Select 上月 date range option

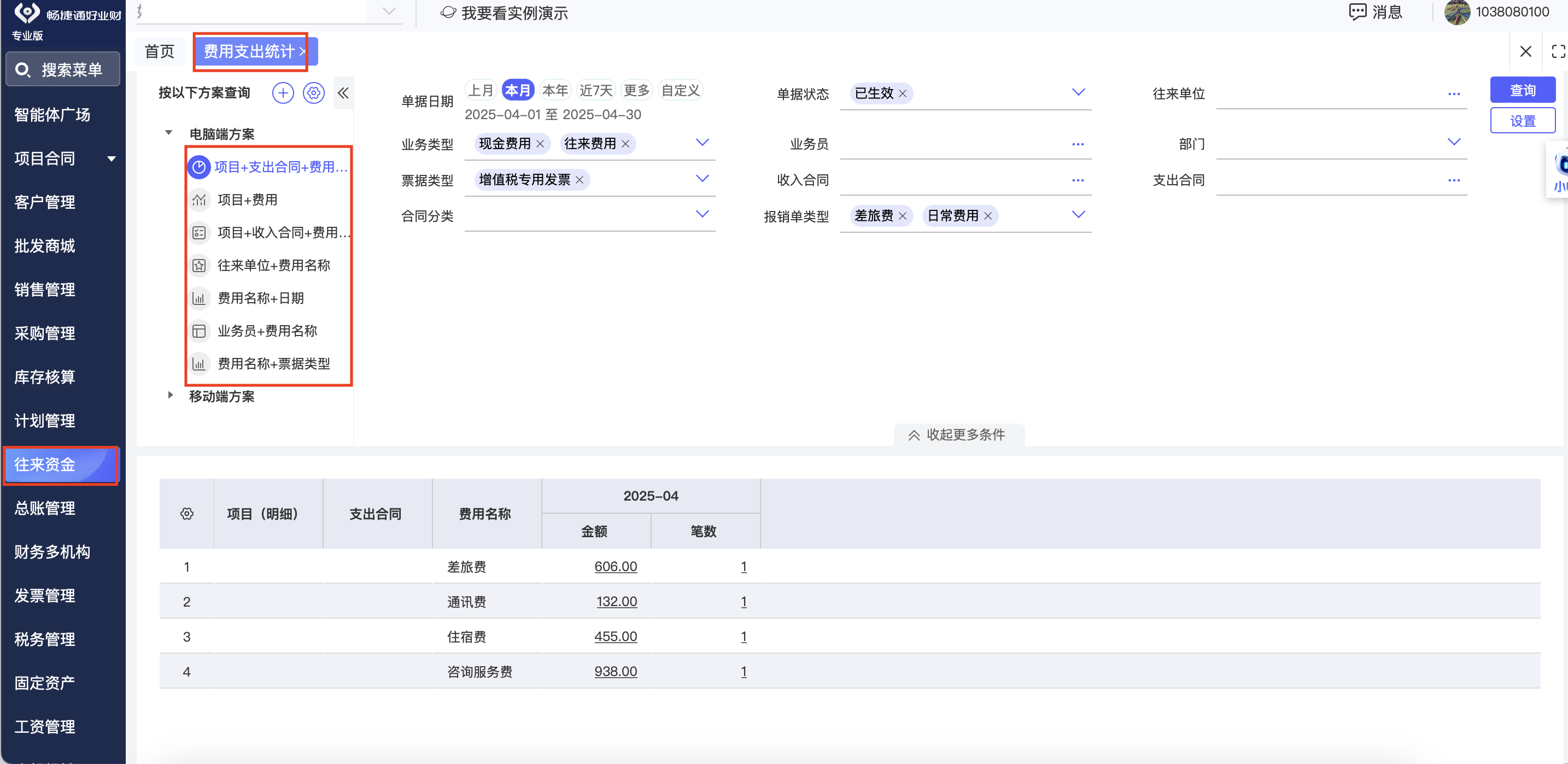(x=480, y=90)
